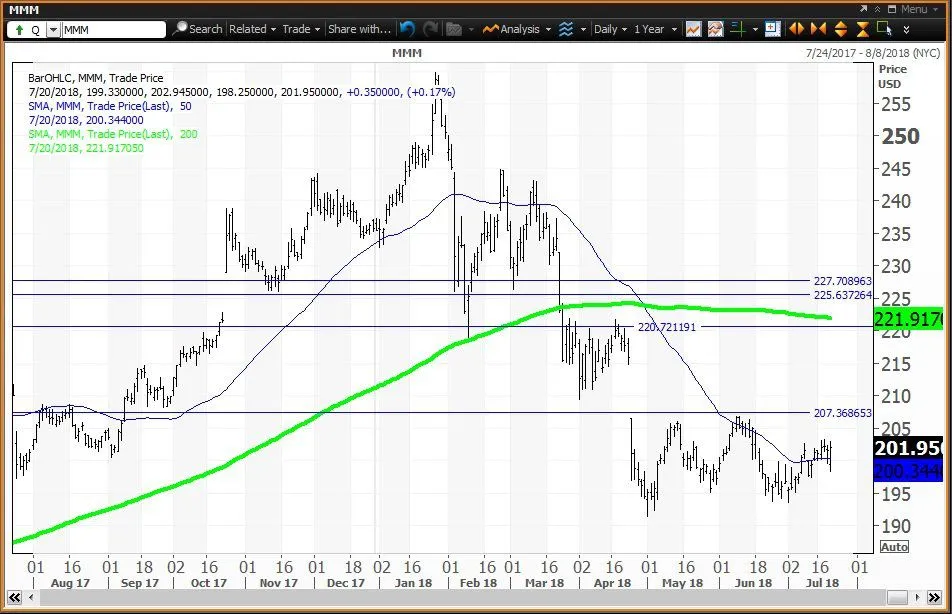The image size is (952, 614).
Task: Click the horizontal scrollbar thumb
Action: (897, 598)
